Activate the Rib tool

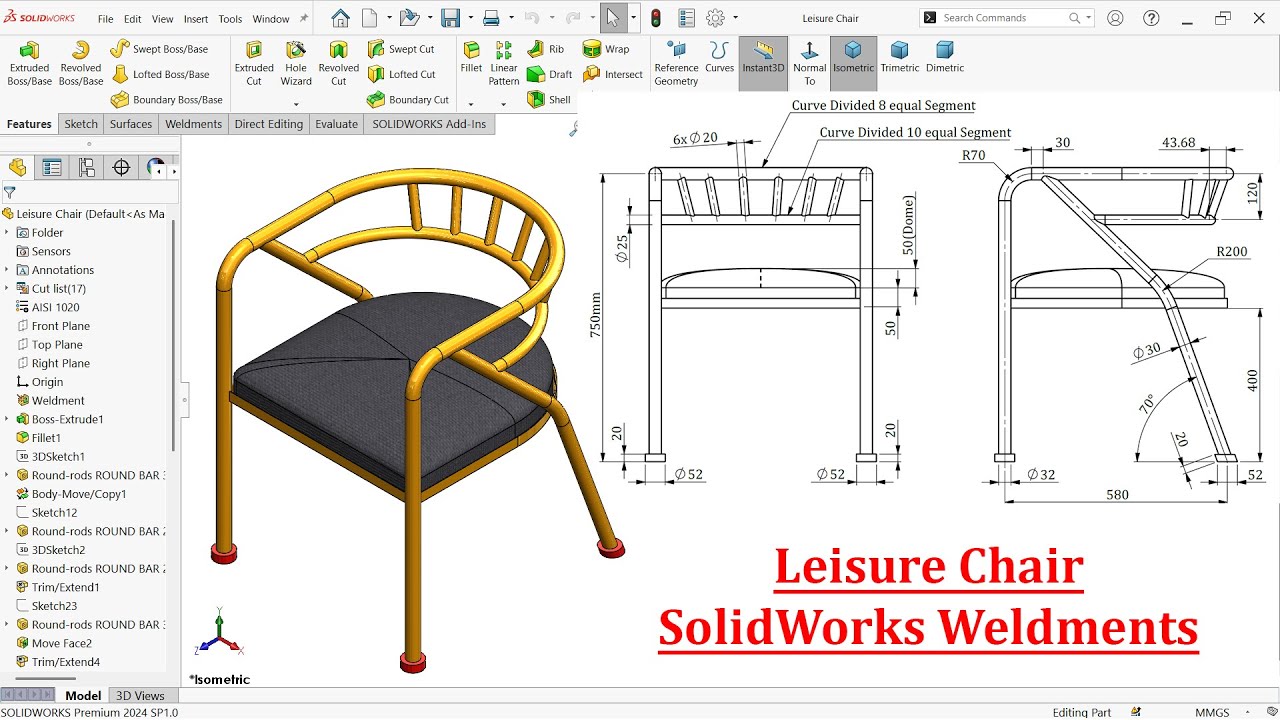[546, 49]
